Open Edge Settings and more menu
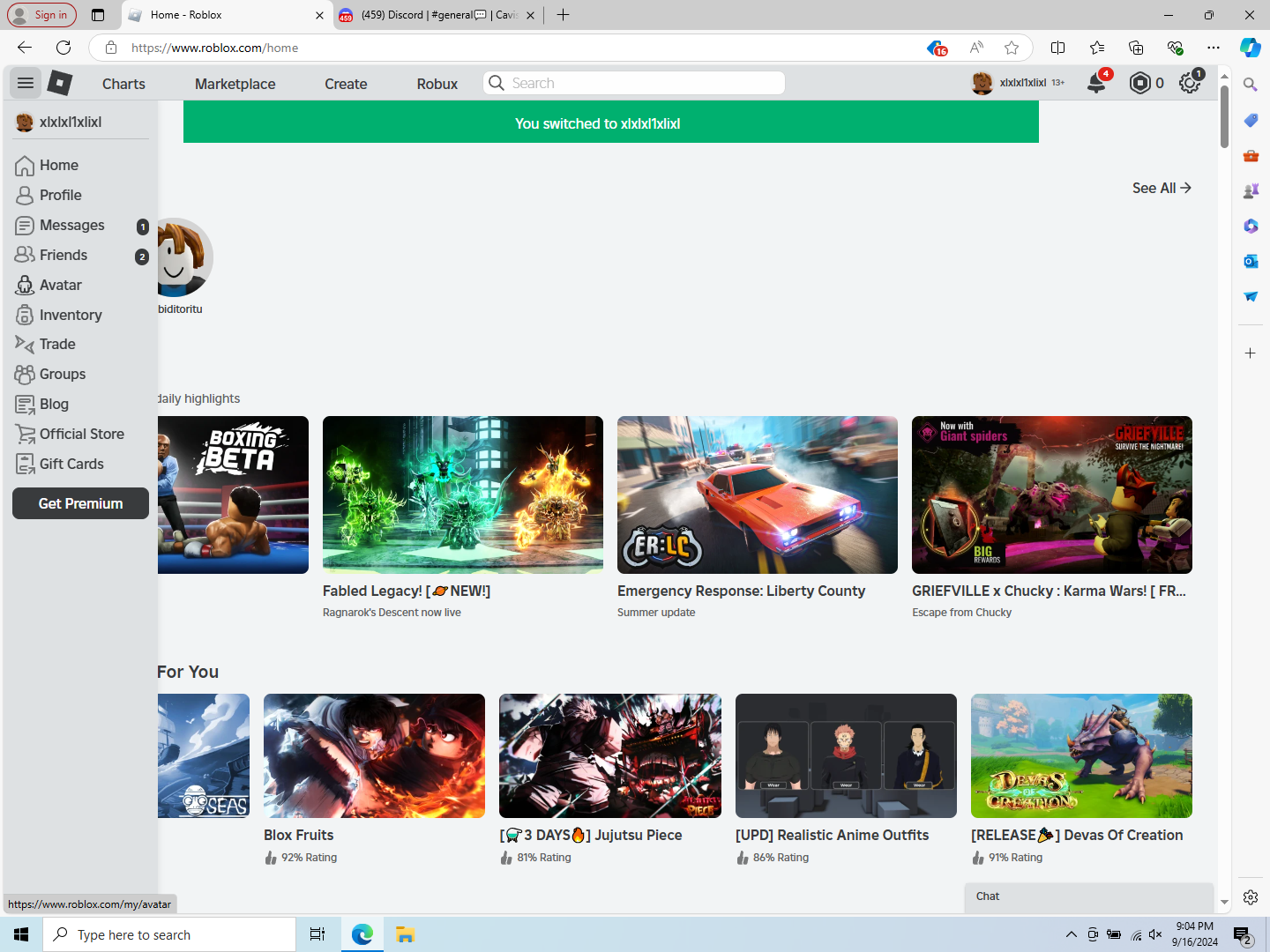 click(1214, 48)
